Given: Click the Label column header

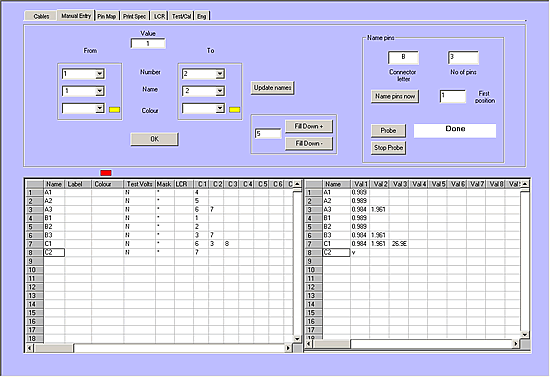Looking at the screenshot, I should point(78,184).
